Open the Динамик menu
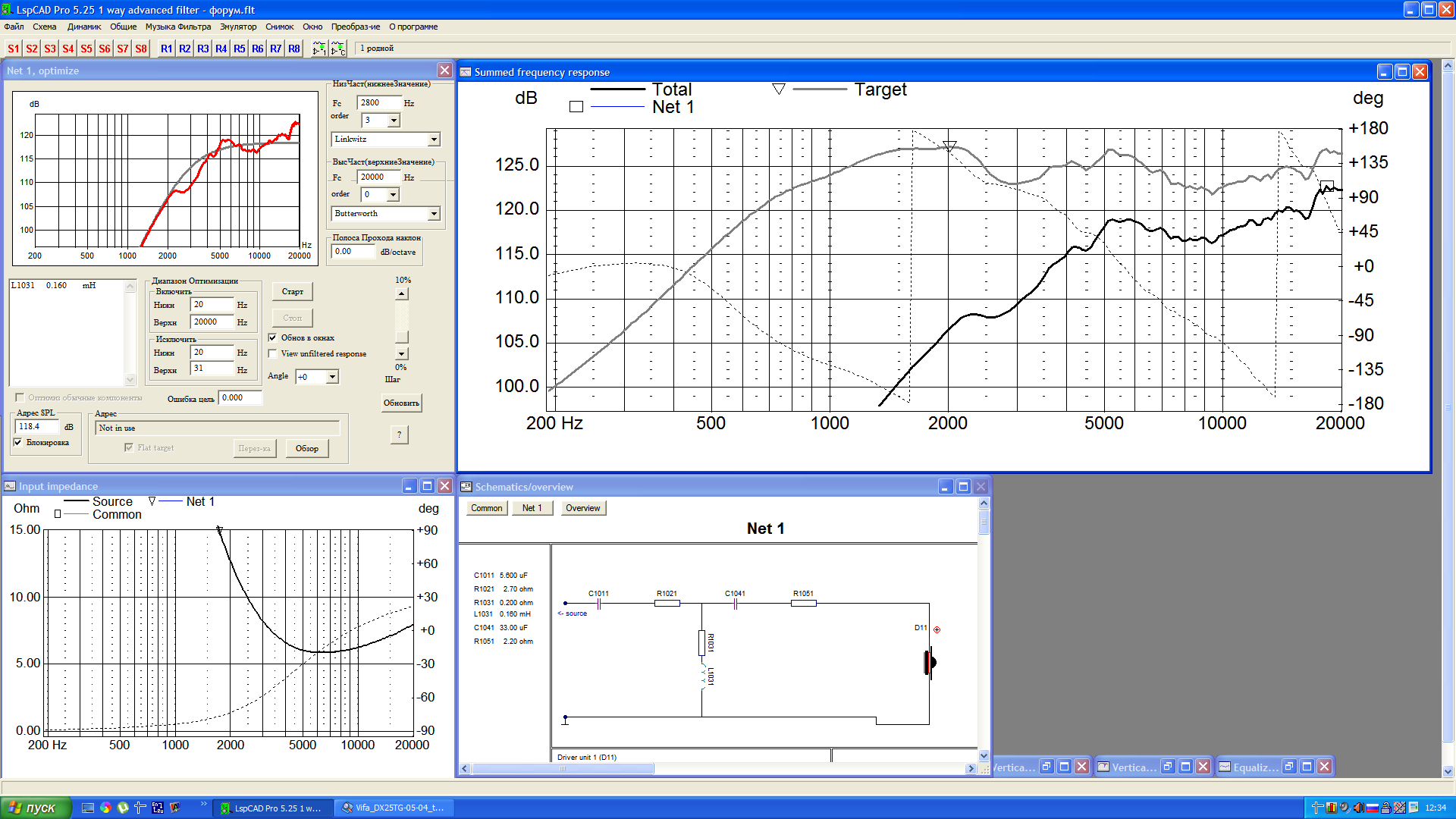 click(83, 27)
